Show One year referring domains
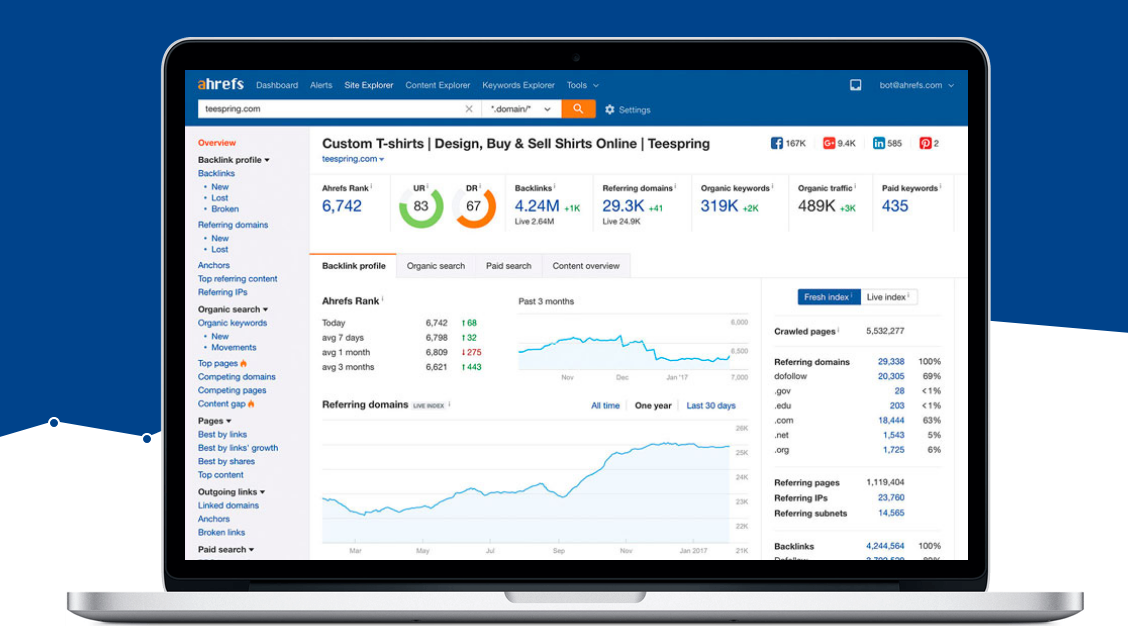 tap(653, 406)
